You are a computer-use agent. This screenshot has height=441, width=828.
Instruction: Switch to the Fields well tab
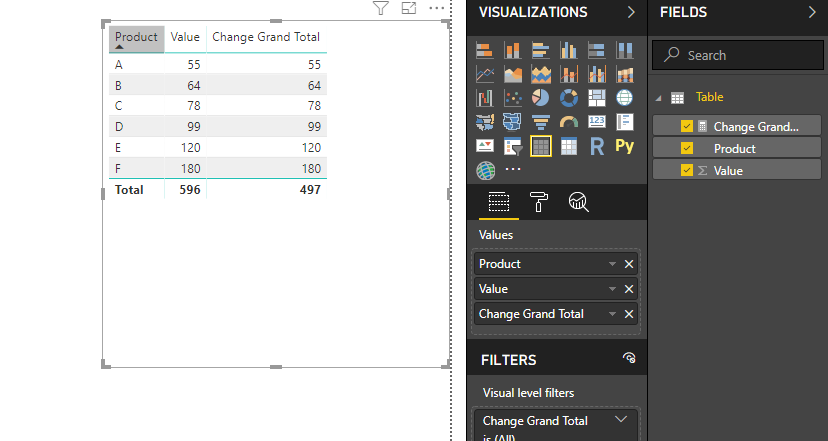(498, 202)
